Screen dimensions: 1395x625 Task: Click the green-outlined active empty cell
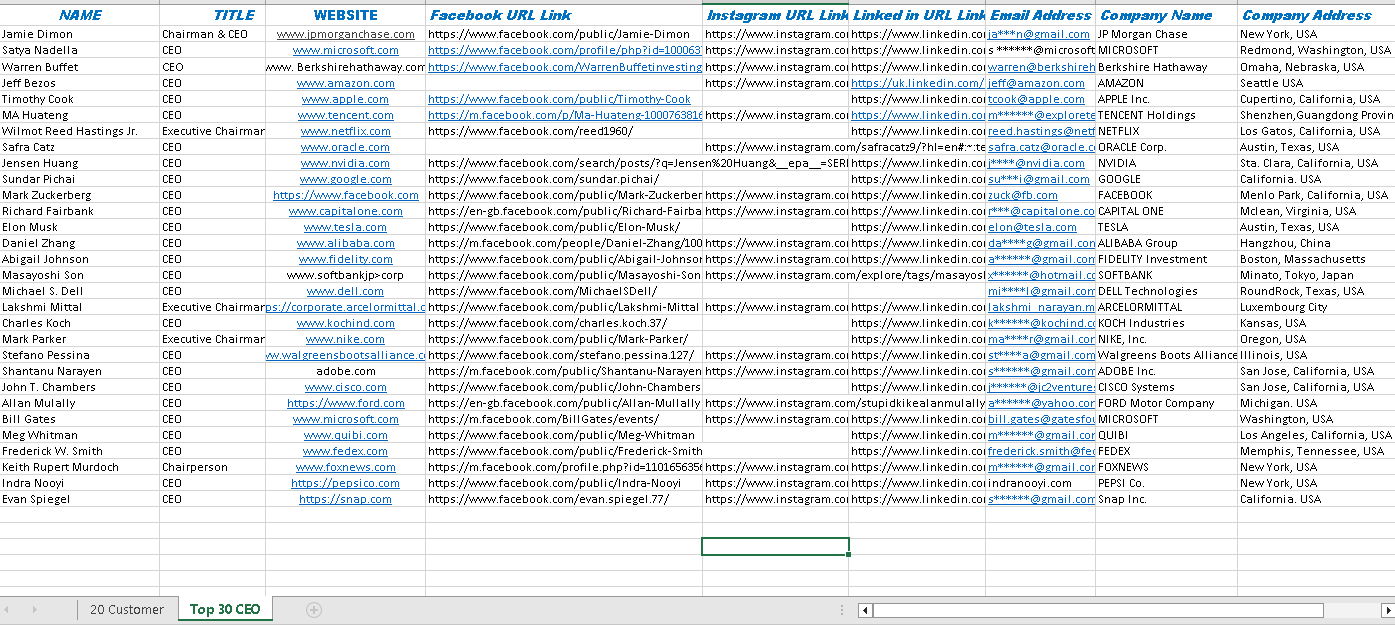(775, 547)
